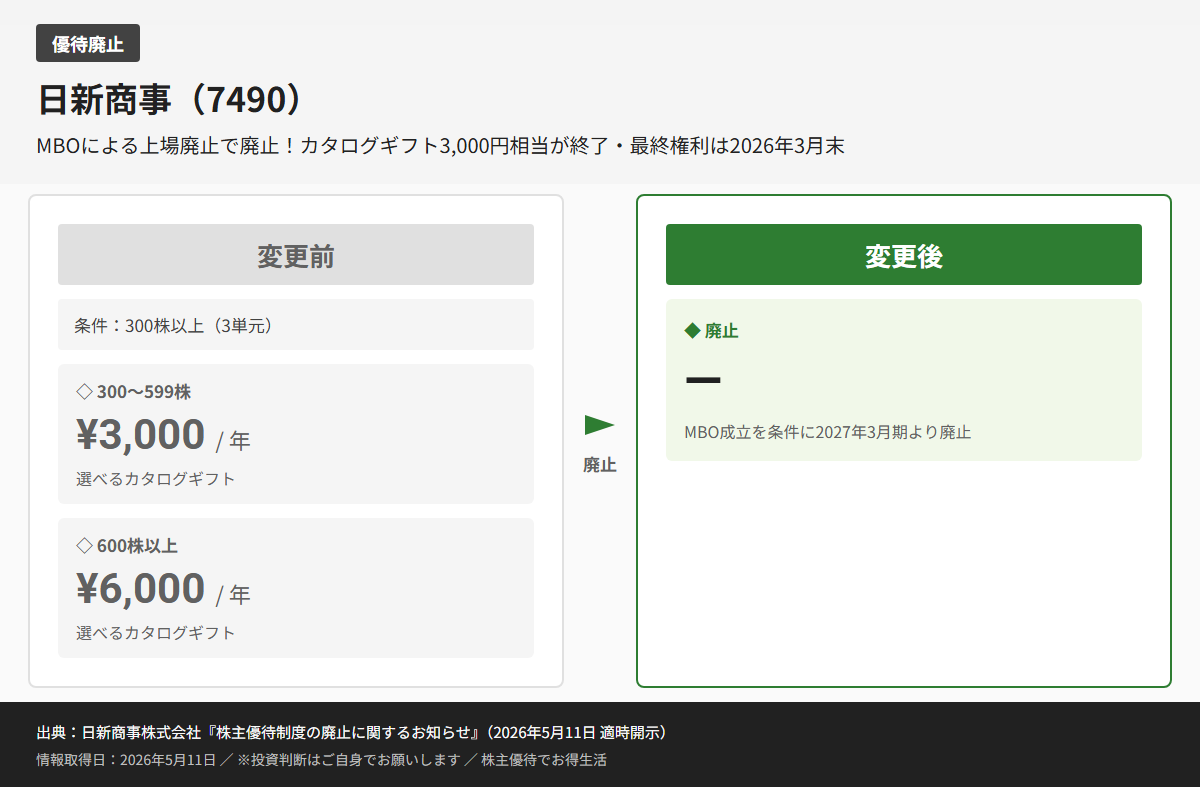Screen dimensions: 1200x811
Task: Click the MBOによる上場廃止 subtitle line
Action: tap(440, 146)
